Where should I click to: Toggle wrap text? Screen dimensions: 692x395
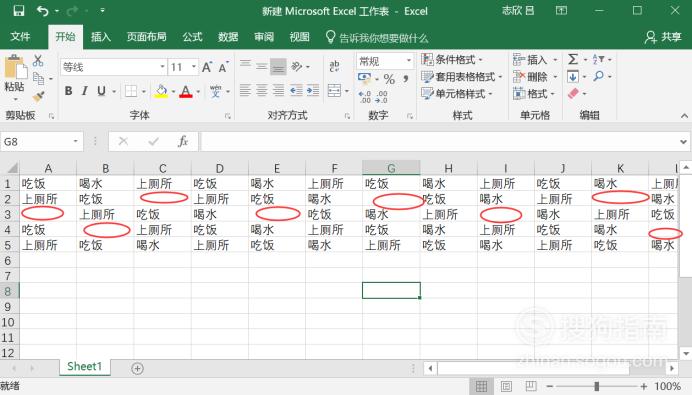334,66
